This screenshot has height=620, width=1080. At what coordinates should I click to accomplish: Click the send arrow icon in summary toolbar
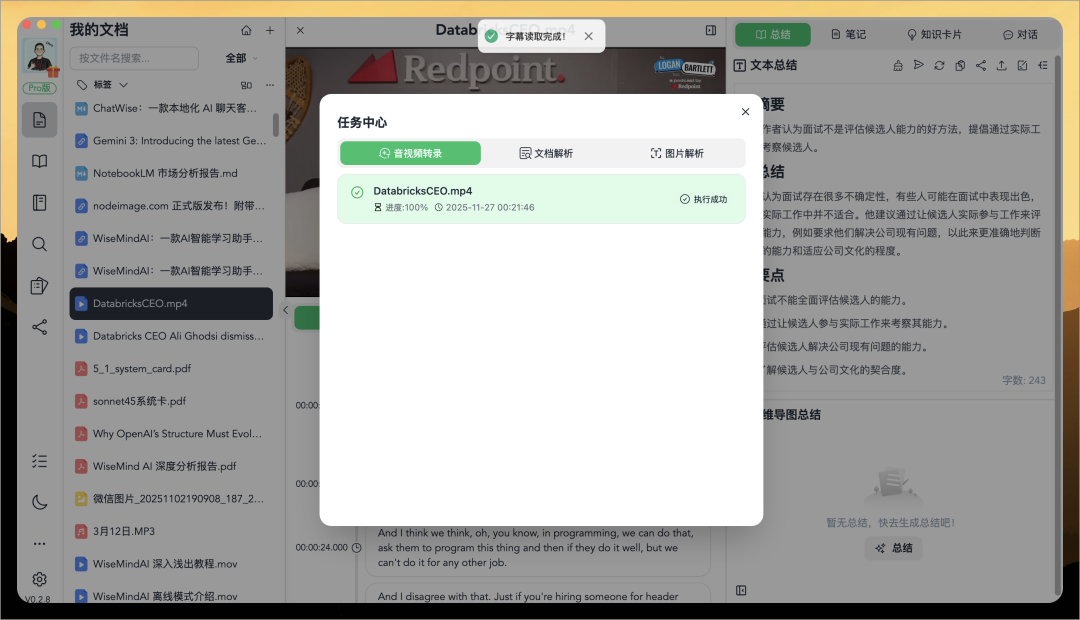click(x=918, y=65)
